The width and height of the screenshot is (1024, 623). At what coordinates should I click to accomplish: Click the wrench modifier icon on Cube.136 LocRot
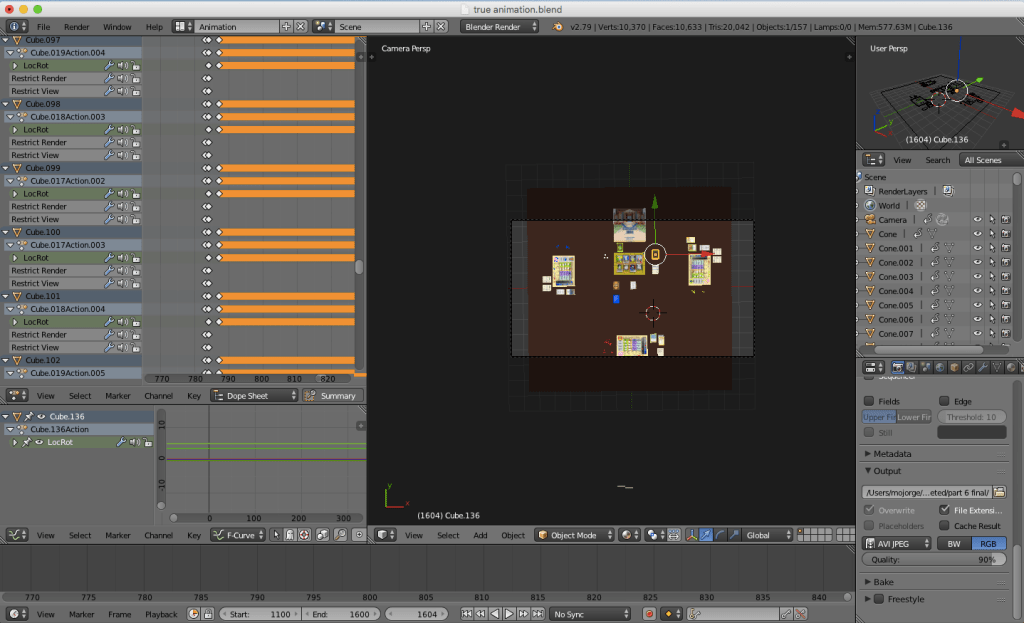(121, 442)
